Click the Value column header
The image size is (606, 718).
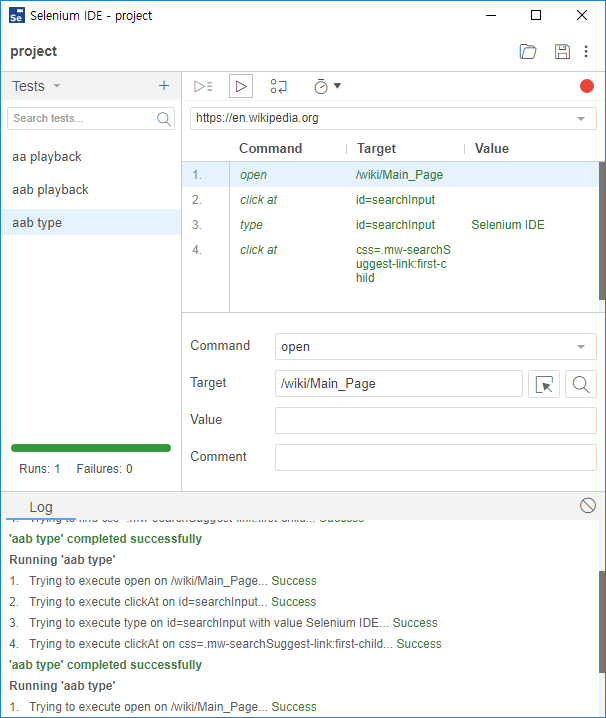pyautogui.click(x=491, y=148)
